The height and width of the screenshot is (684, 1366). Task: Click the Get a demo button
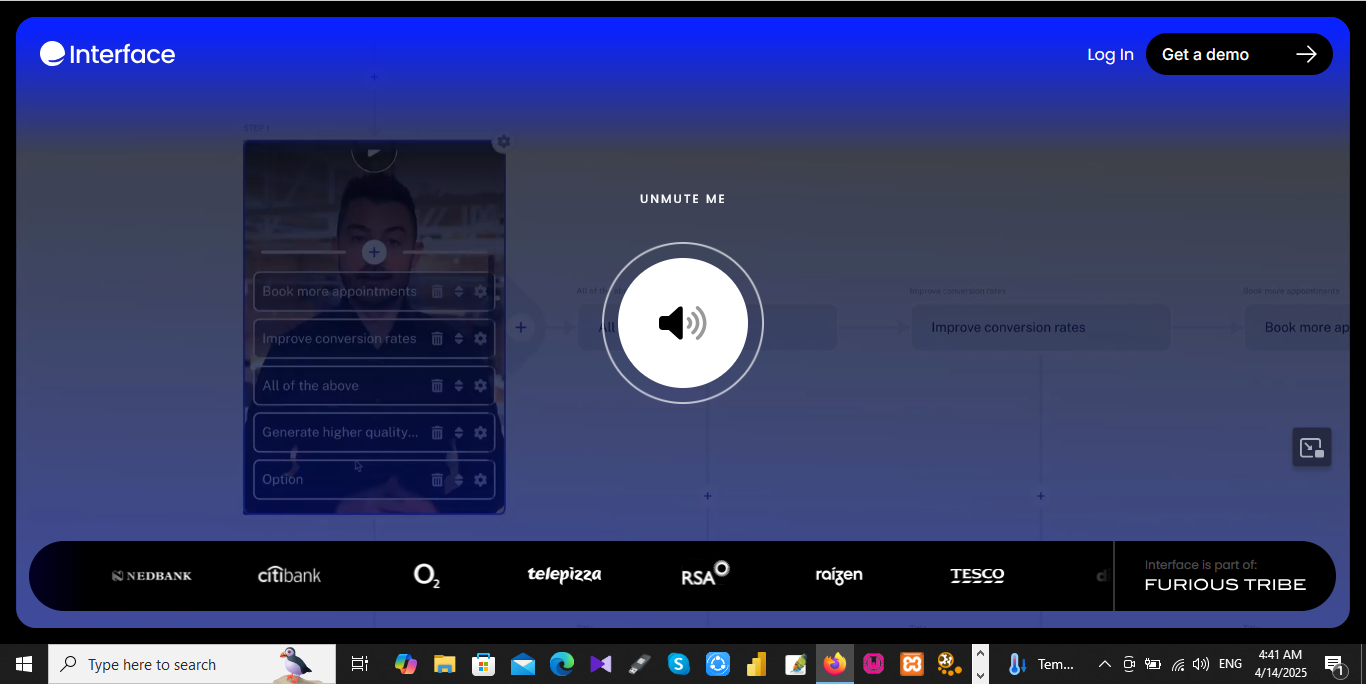pos(1239,54)
